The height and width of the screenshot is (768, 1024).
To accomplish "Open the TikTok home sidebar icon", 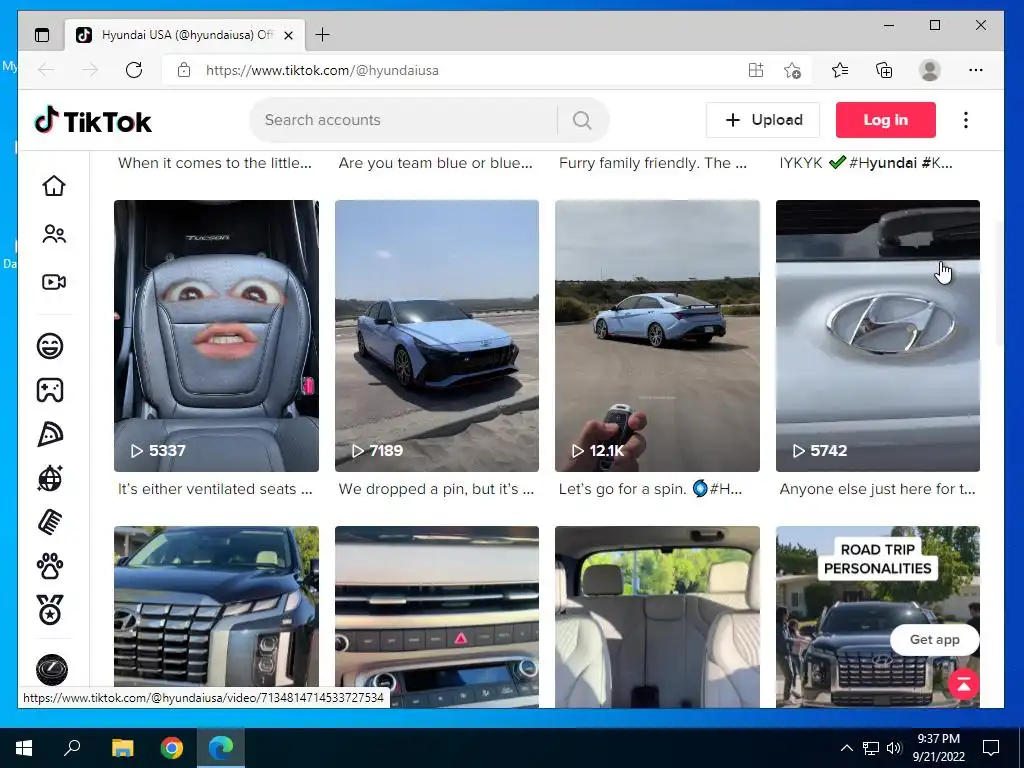I will point(54,186).
